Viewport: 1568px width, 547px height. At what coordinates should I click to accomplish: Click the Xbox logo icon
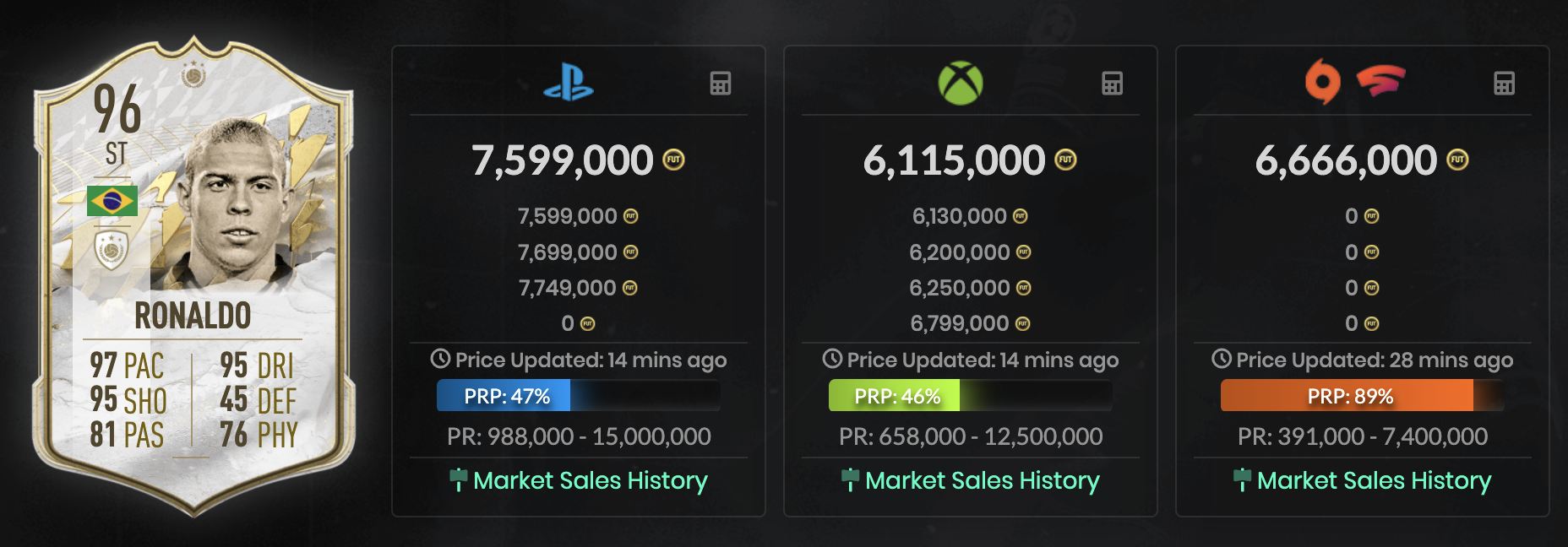[961, 84]
